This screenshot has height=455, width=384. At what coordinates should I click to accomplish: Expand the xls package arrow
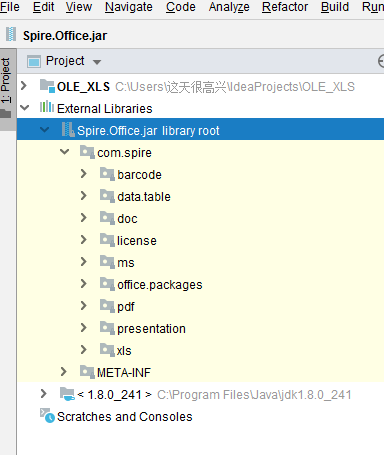pyautogui.click(x=84, y=350)
